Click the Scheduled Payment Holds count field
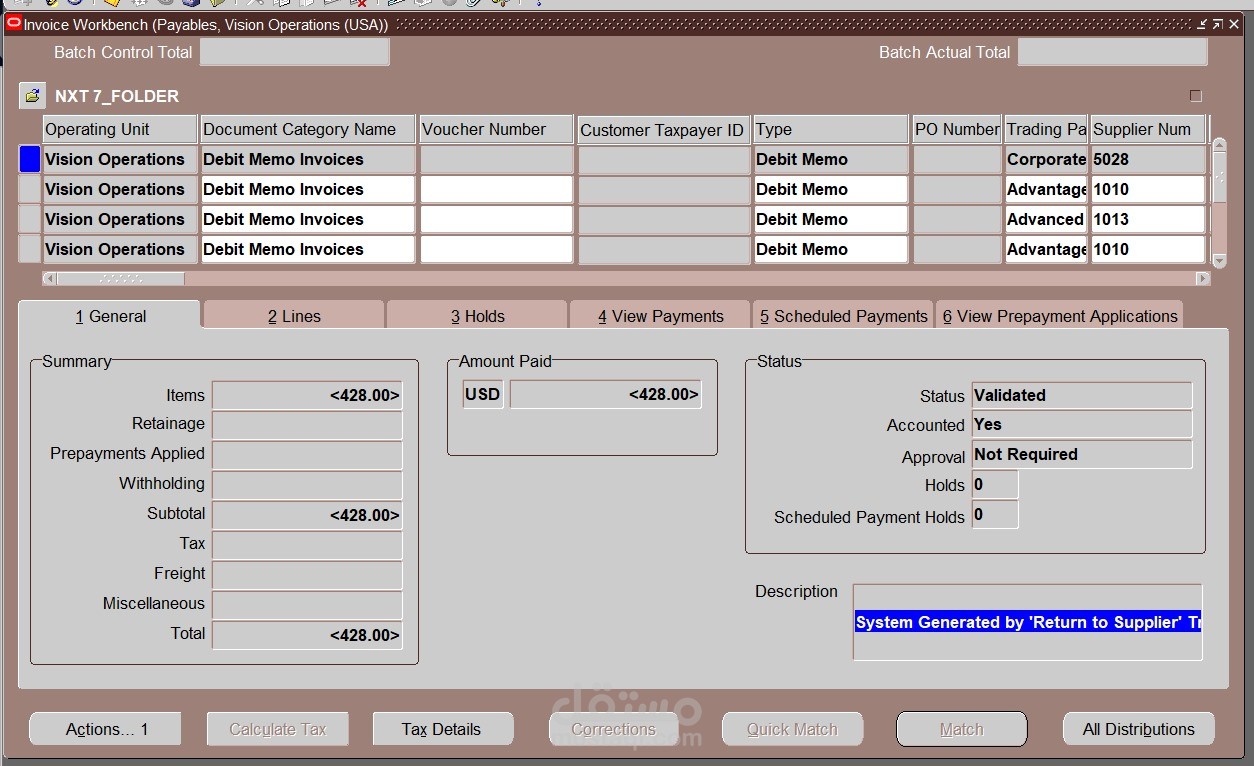This screenshot has width=1254, height=766. pyautogui.click(x=995, y=514)
